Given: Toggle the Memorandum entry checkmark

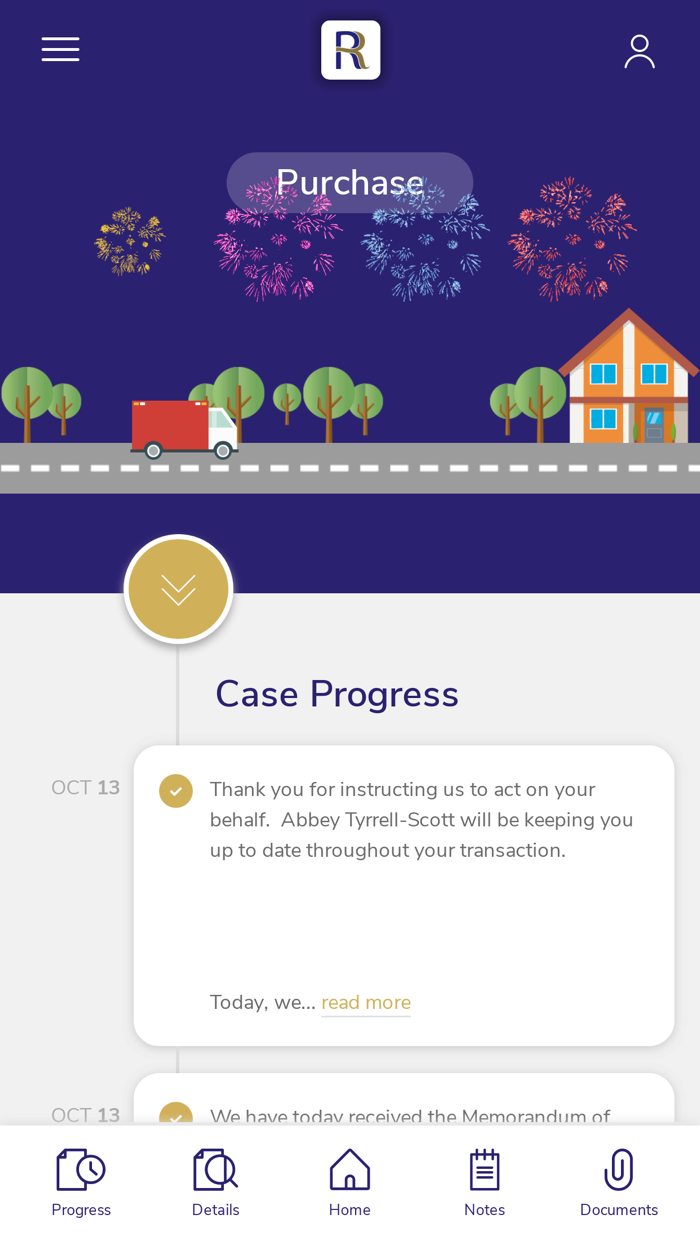Looking at the screenshot, I should pos(176,1115).
